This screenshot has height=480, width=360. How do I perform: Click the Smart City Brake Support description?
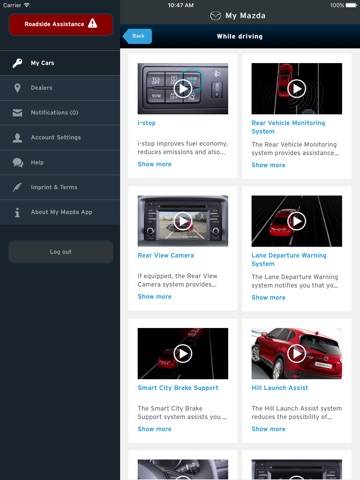(182, 412)
